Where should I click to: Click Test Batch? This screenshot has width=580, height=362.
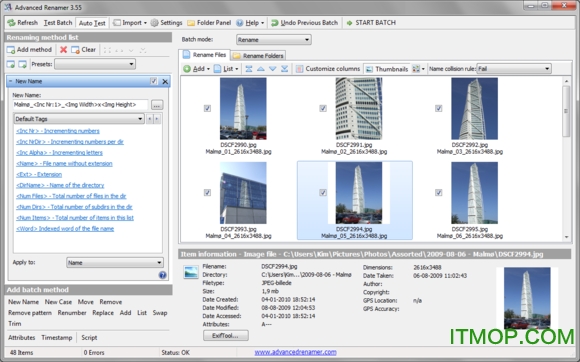58,23
